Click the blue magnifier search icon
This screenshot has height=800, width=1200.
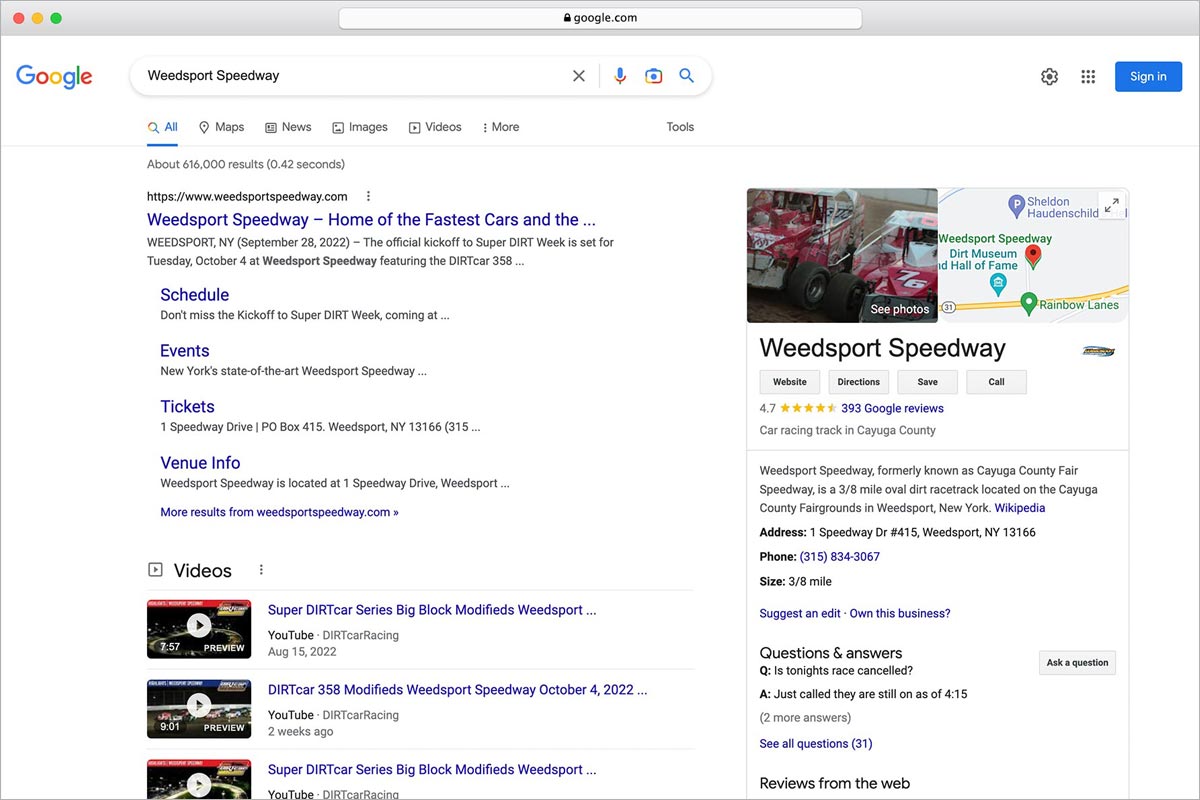(687, 76)
